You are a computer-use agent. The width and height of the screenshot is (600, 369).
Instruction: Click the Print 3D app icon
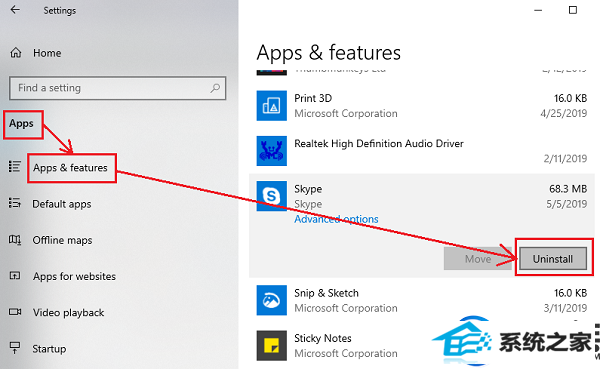(x=271, y=106)
